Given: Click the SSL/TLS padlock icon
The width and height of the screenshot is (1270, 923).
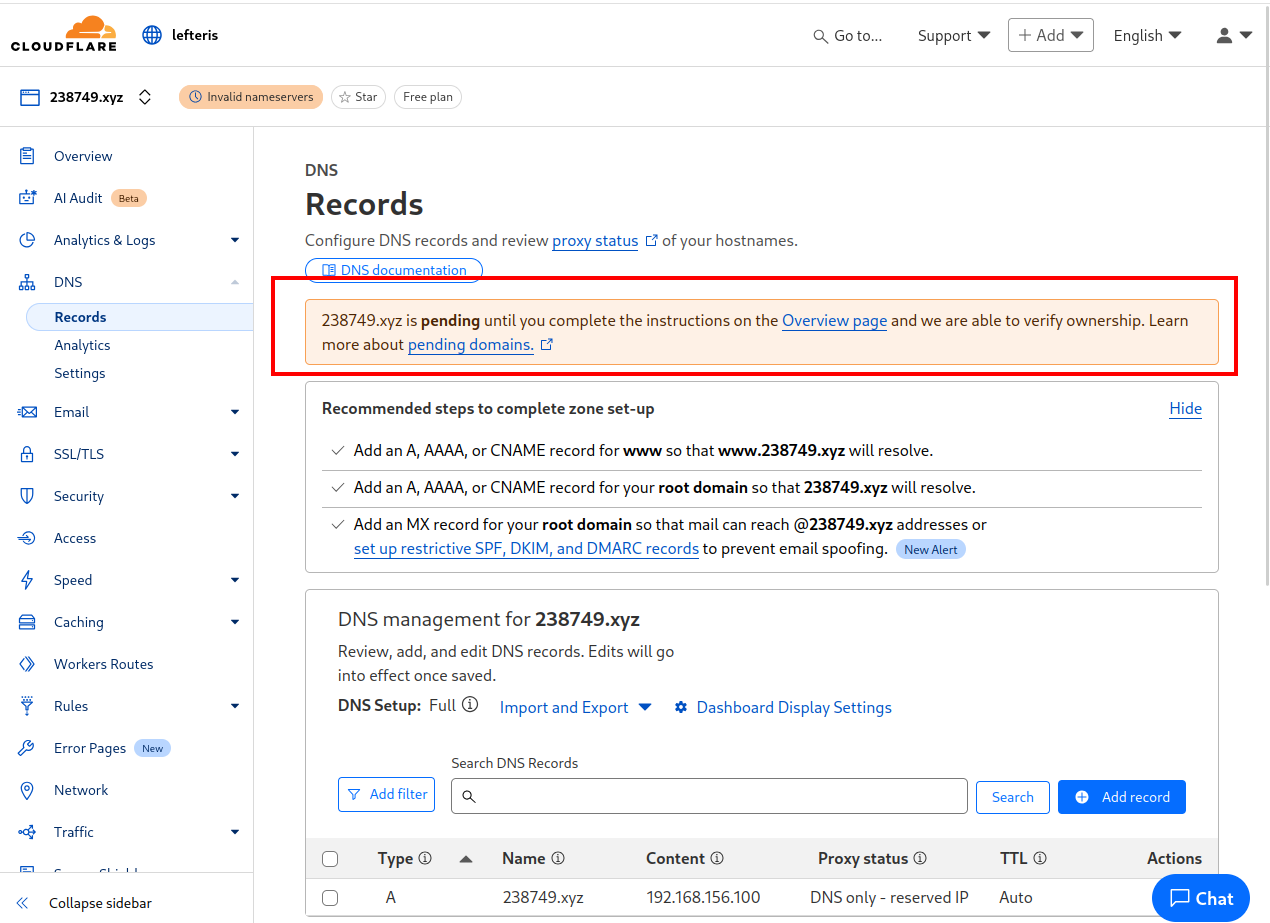Looking at the screenshot, I should [28, 454].
